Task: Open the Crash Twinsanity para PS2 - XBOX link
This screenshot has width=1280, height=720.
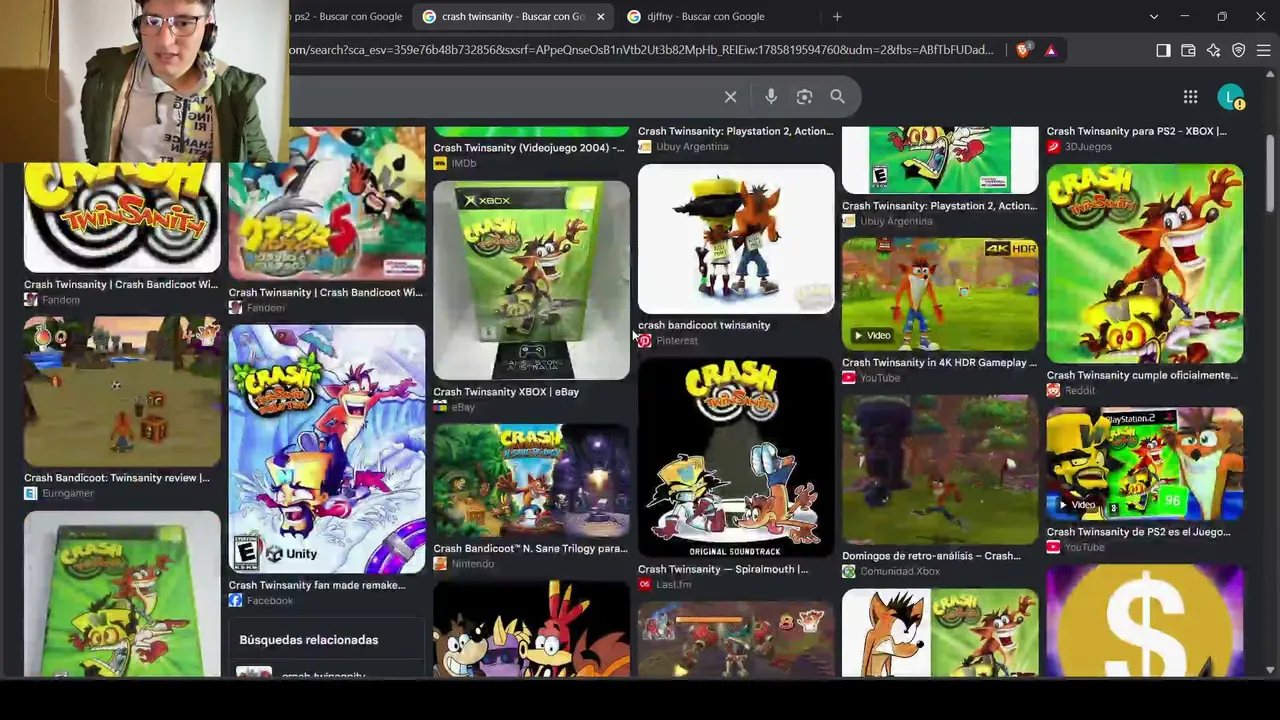Action: click(1137, 131)
